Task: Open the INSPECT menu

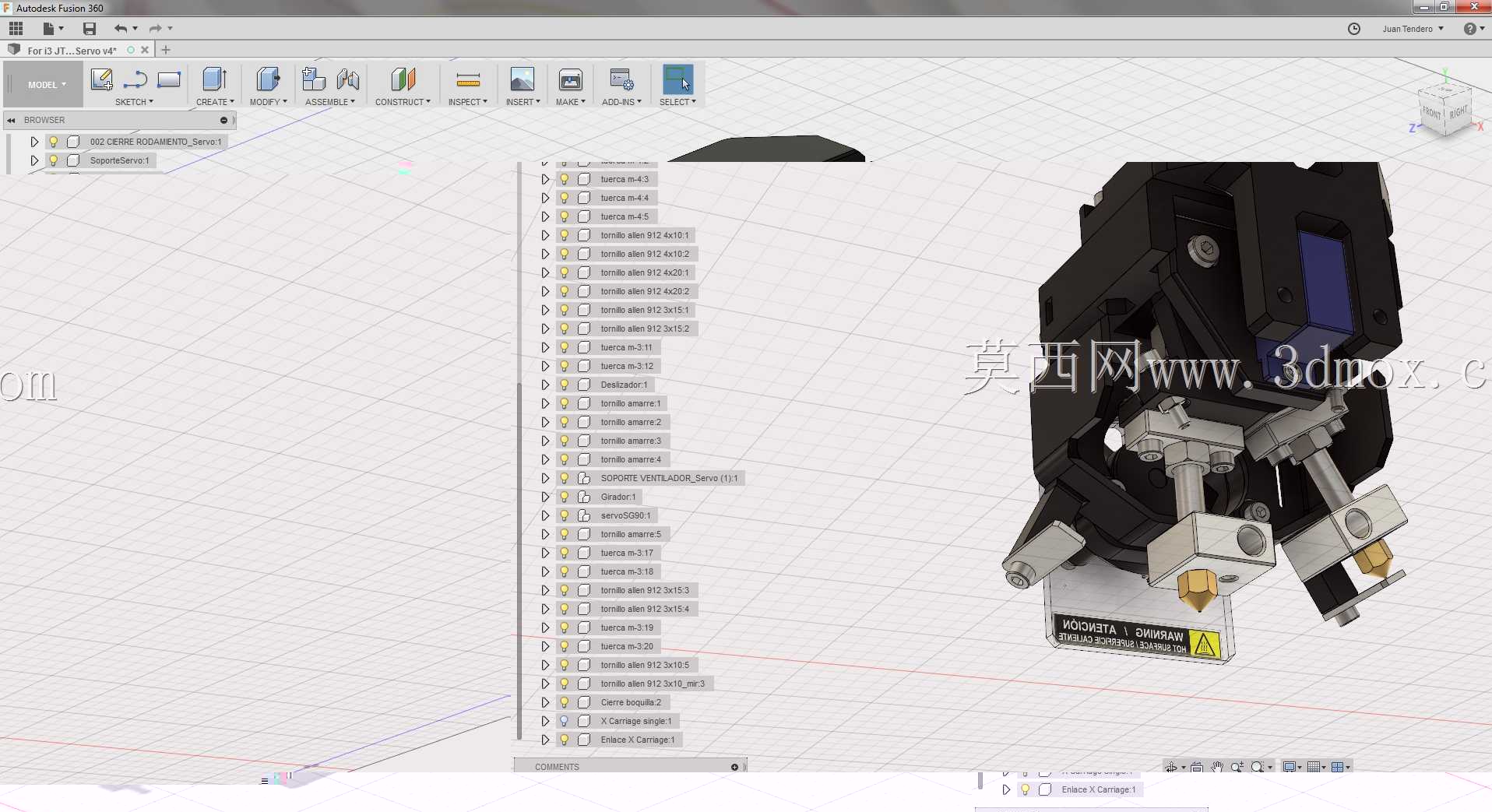Action: (468, 102)
